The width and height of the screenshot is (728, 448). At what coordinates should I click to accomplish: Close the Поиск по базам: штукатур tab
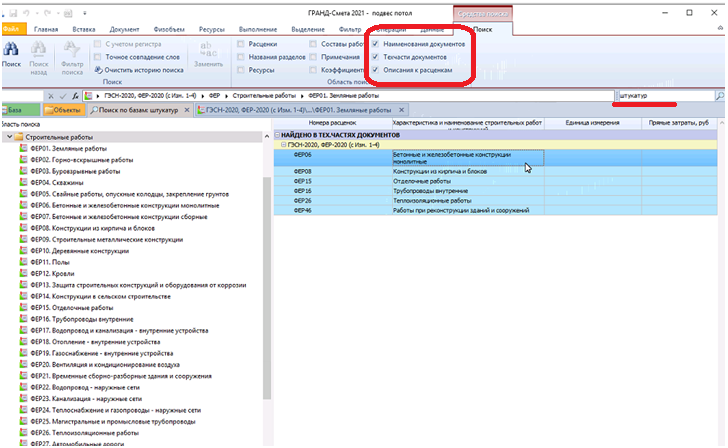tap(187, 110)
